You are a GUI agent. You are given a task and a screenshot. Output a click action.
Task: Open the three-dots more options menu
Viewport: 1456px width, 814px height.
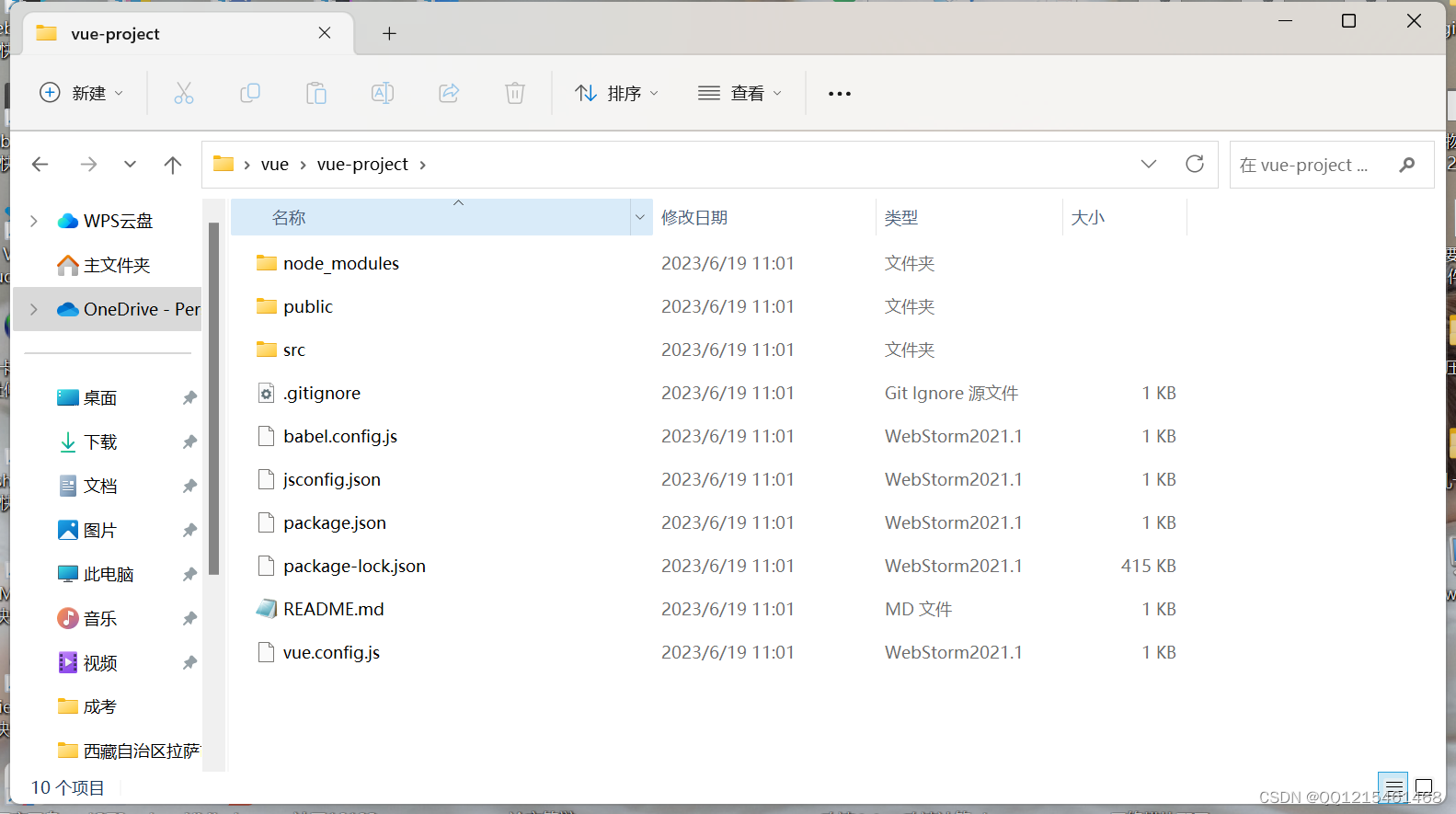tap(840, 93)
